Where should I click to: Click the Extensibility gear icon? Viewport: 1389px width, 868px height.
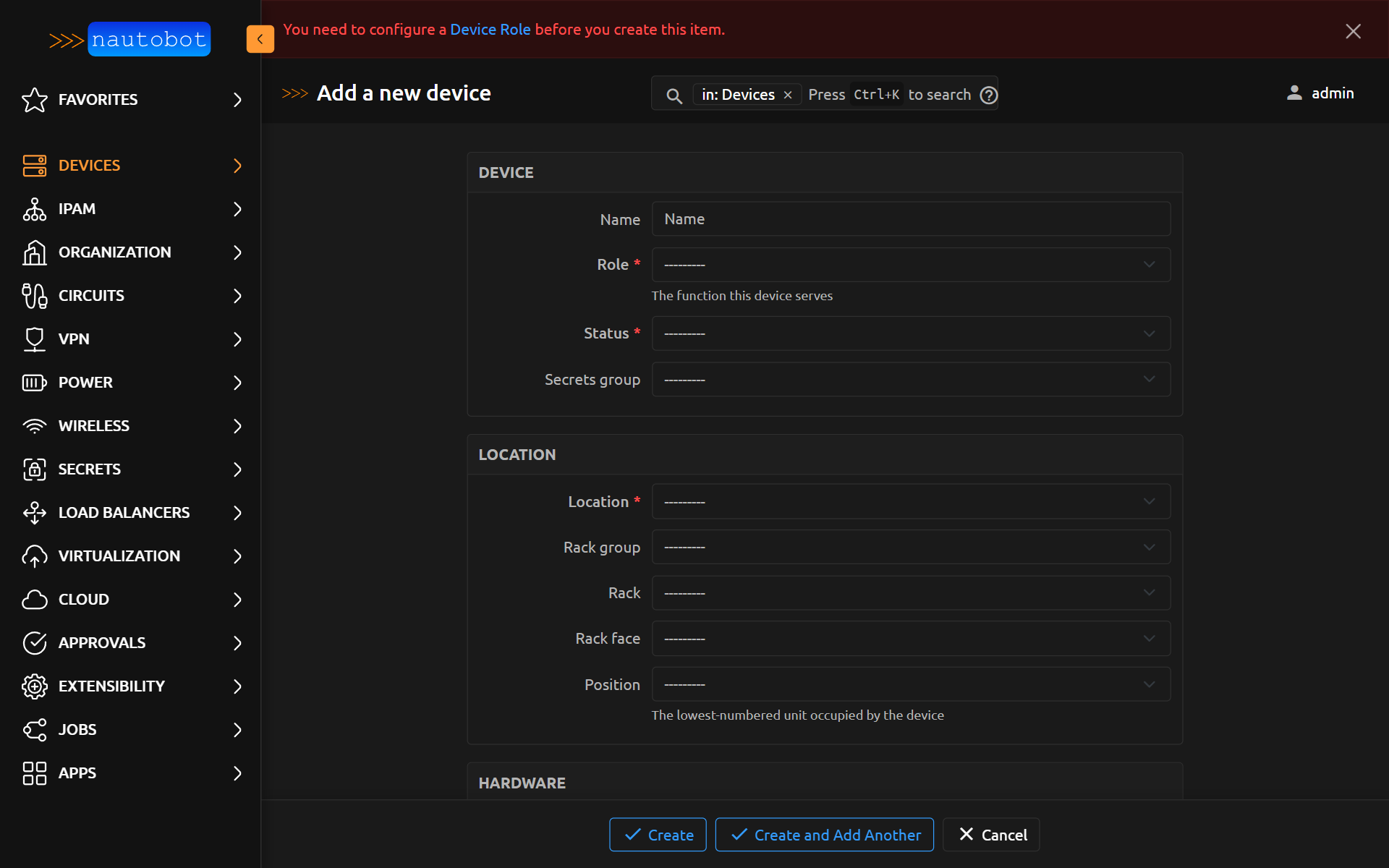[x=34, y=686]
